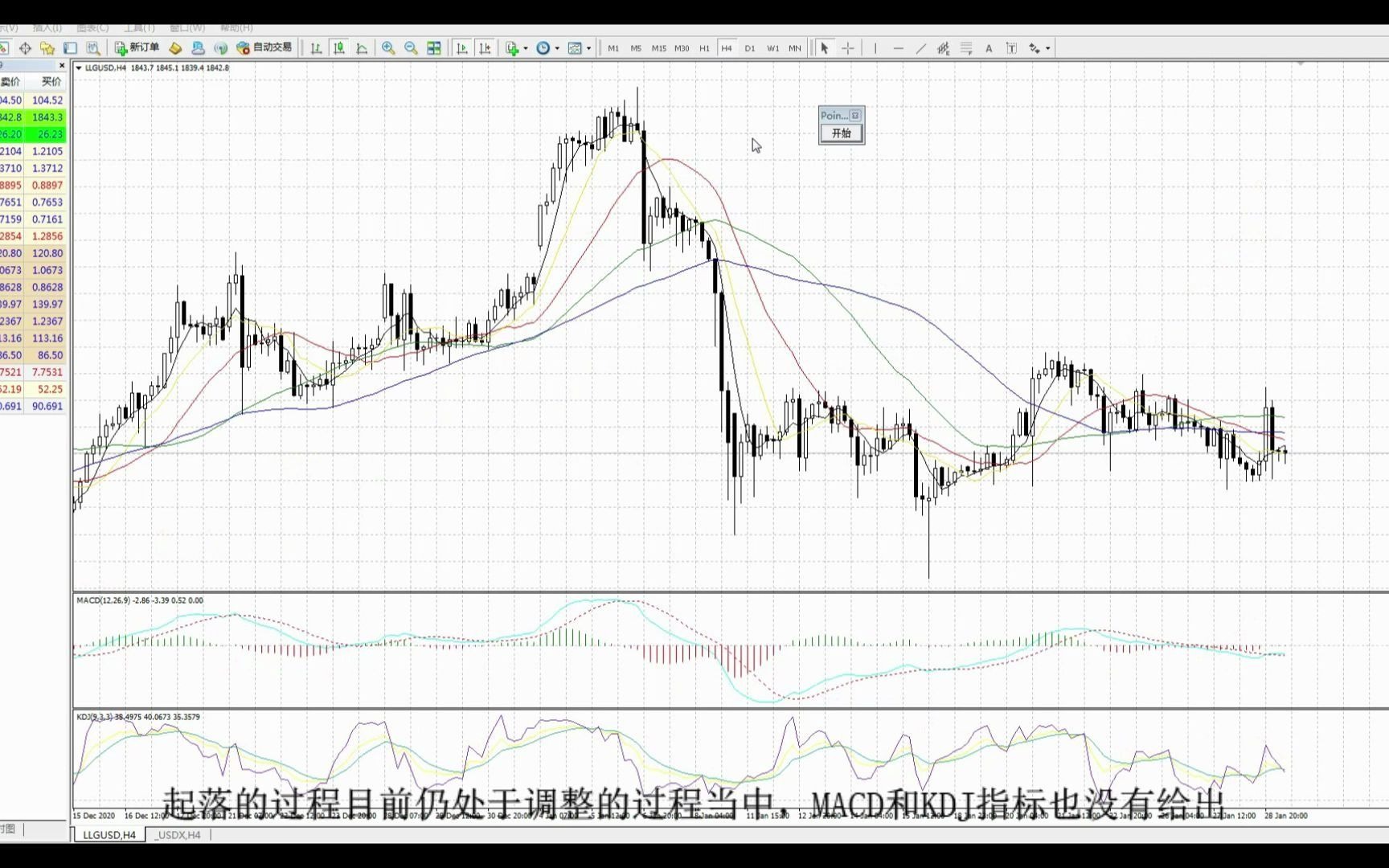Expand the LLGUSD,H4 chart menu triangle

(x=78, y=68)
